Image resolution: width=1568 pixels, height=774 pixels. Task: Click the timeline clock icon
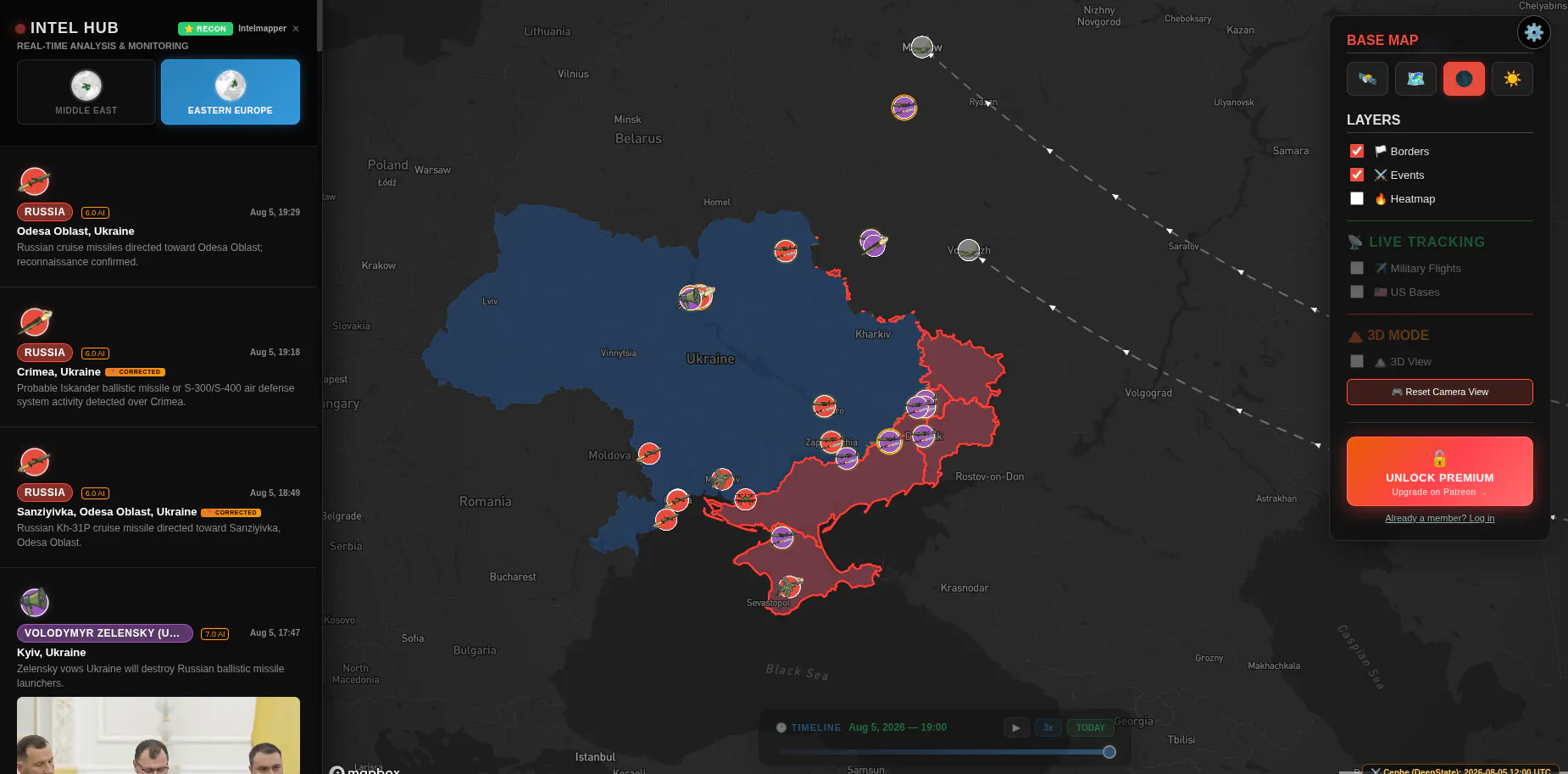(781, 727)
